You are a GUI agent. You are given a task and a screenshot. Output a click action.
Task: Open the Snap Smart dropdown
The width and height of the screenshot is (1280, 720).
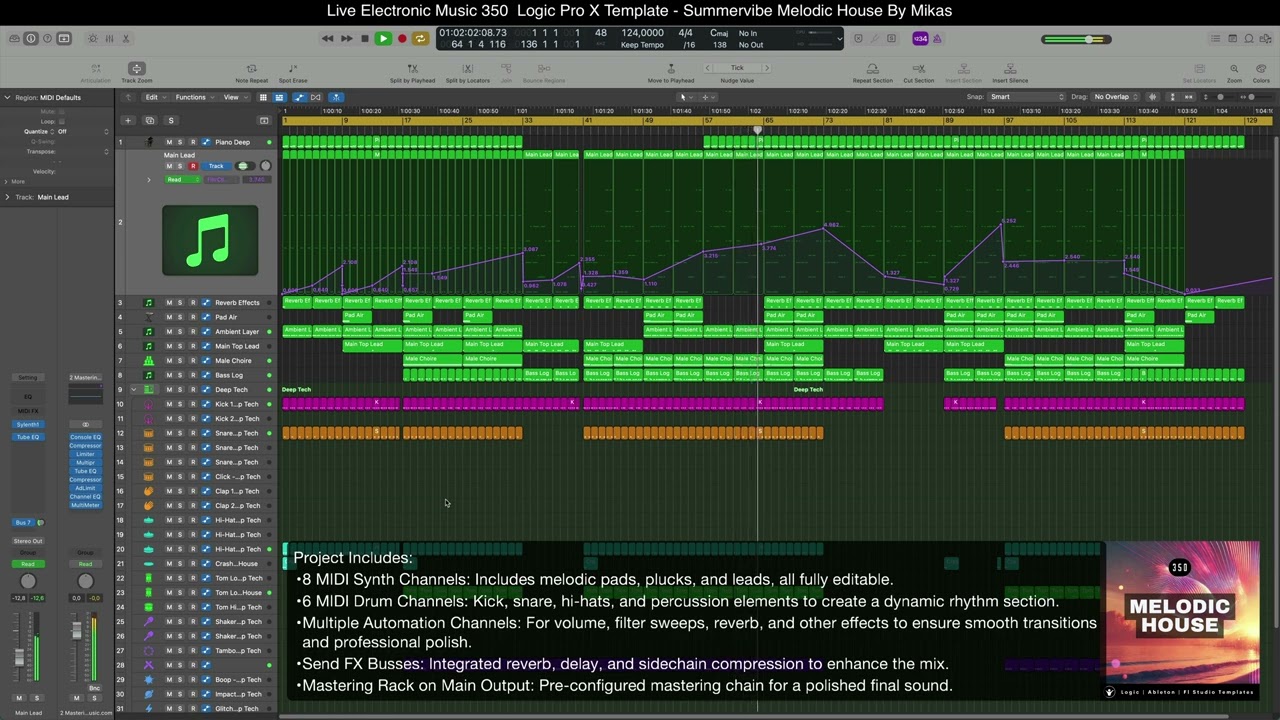coord(1027,97)
